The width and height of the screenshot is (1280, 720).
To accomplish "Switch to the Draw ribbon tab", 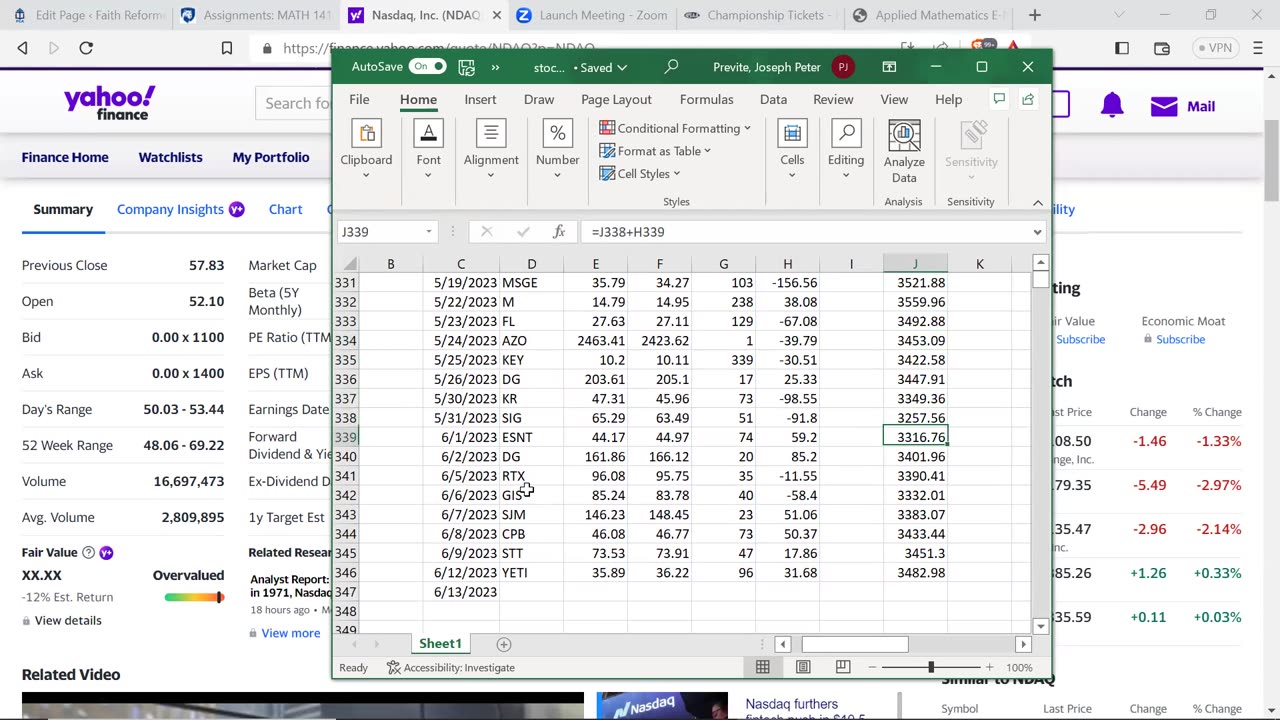I will click(539, 99).
